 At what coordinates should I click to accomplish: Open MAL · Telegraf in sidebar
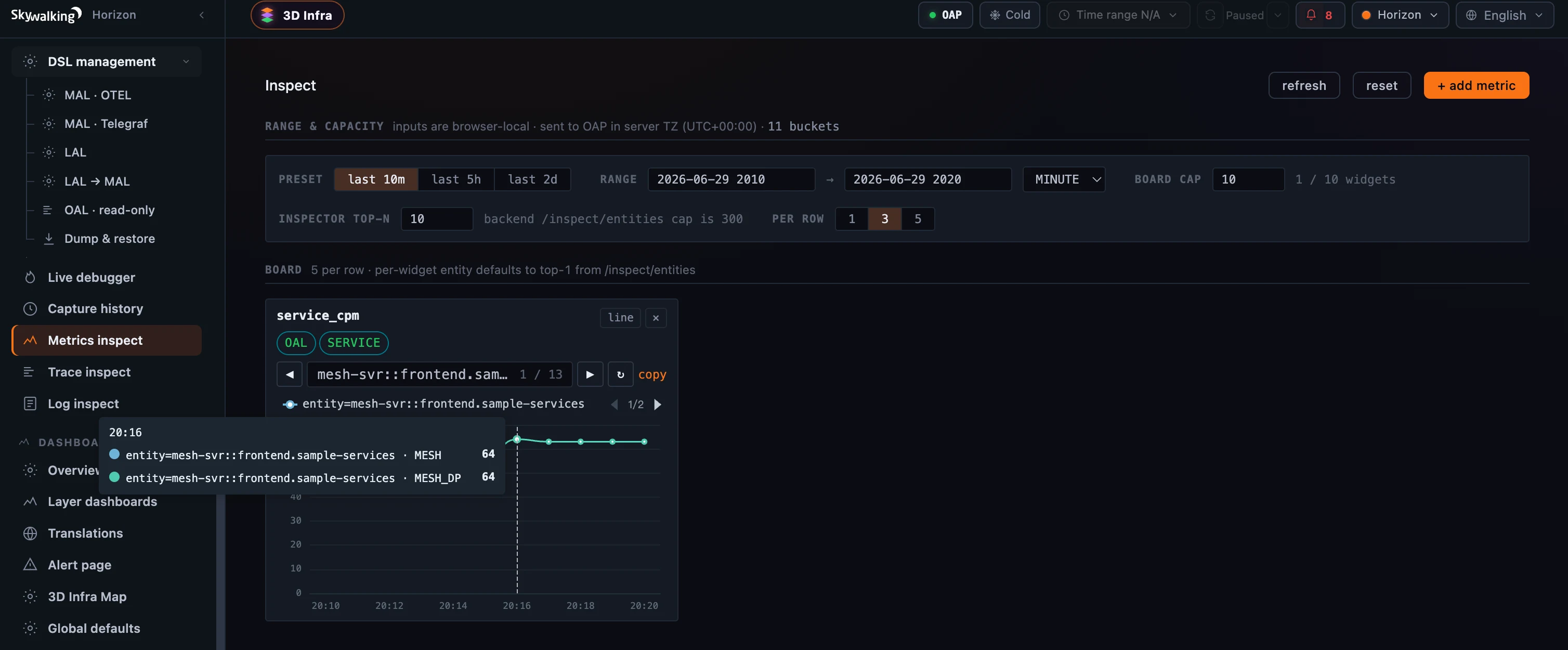(106, 124)
